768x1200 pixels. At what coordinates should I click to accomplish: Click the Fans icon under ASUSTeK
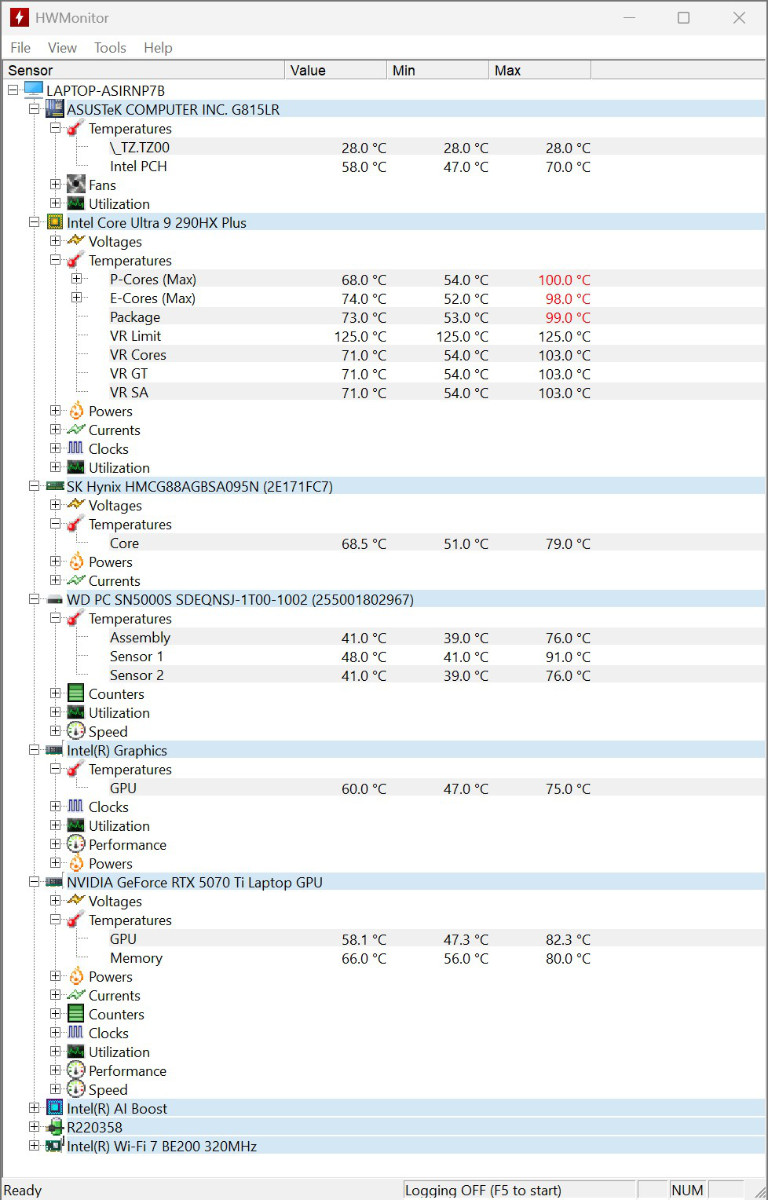pos(76,184)
